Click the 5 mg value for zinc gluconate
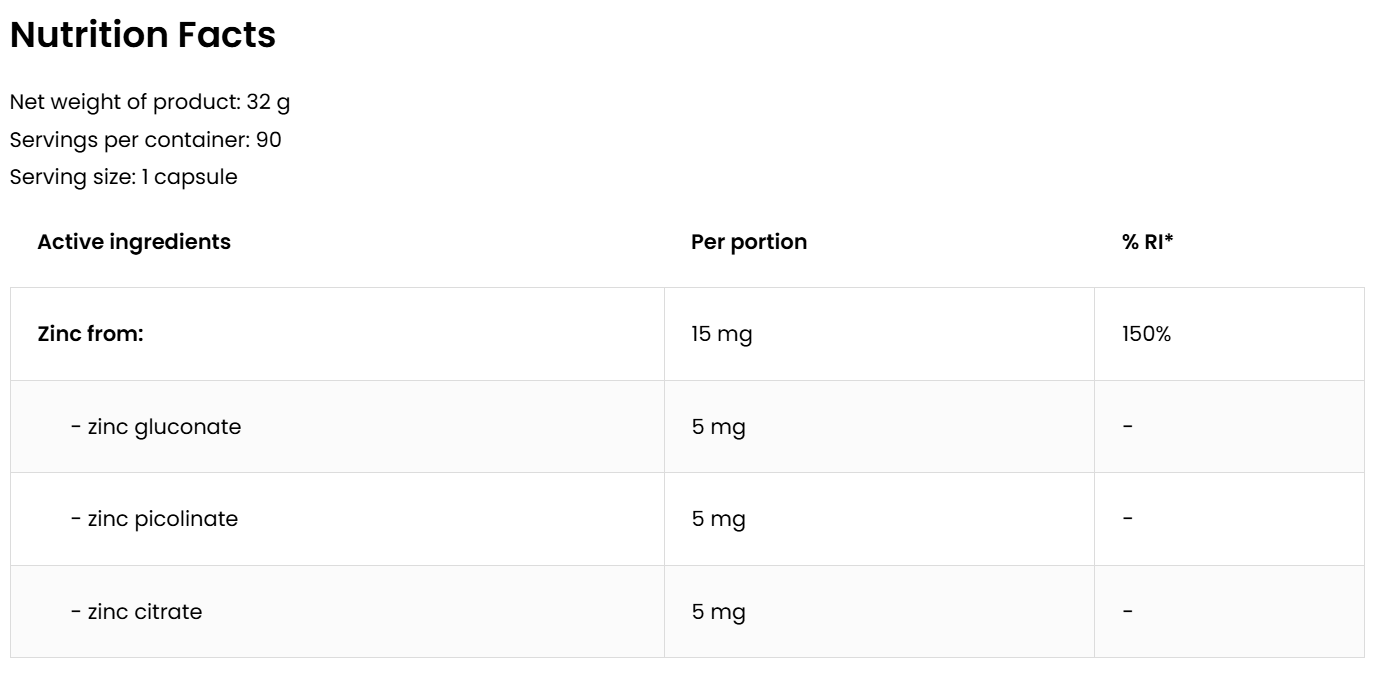 pos(719,427)
